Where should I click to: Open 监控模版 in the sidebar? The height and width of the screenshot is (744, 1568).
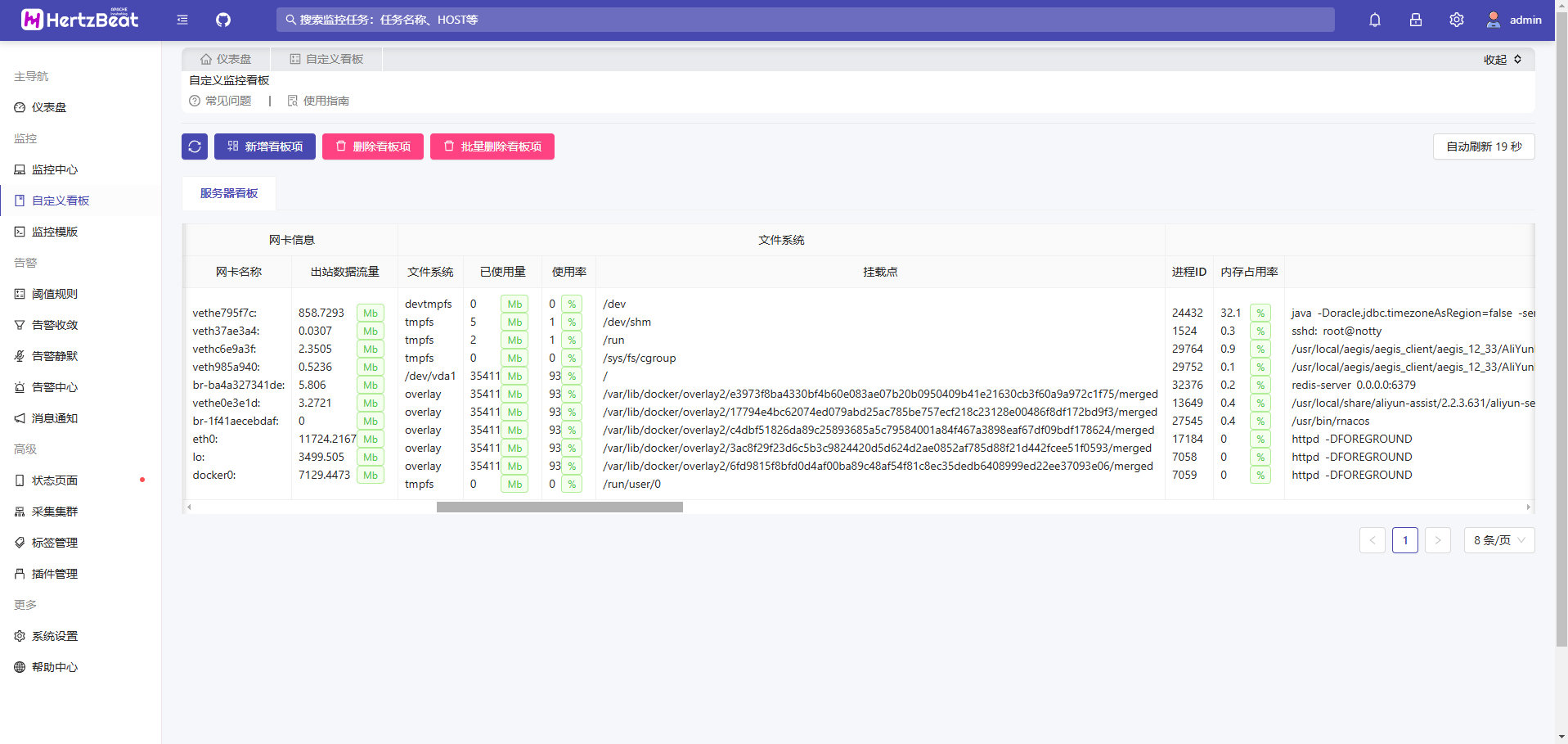[x=80, y=232]
